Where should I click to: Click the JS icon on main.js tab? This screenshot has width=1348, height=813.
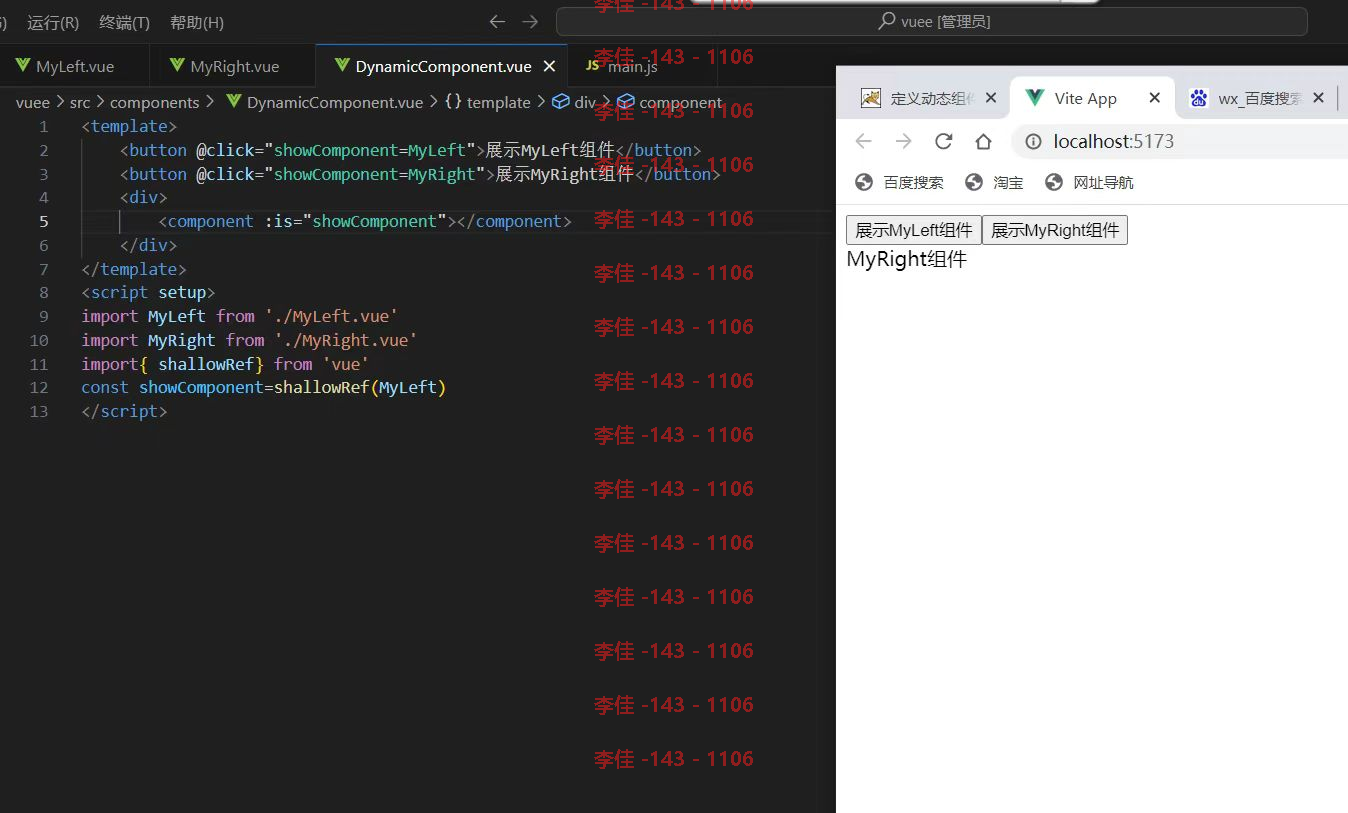(x=592, y=66)
